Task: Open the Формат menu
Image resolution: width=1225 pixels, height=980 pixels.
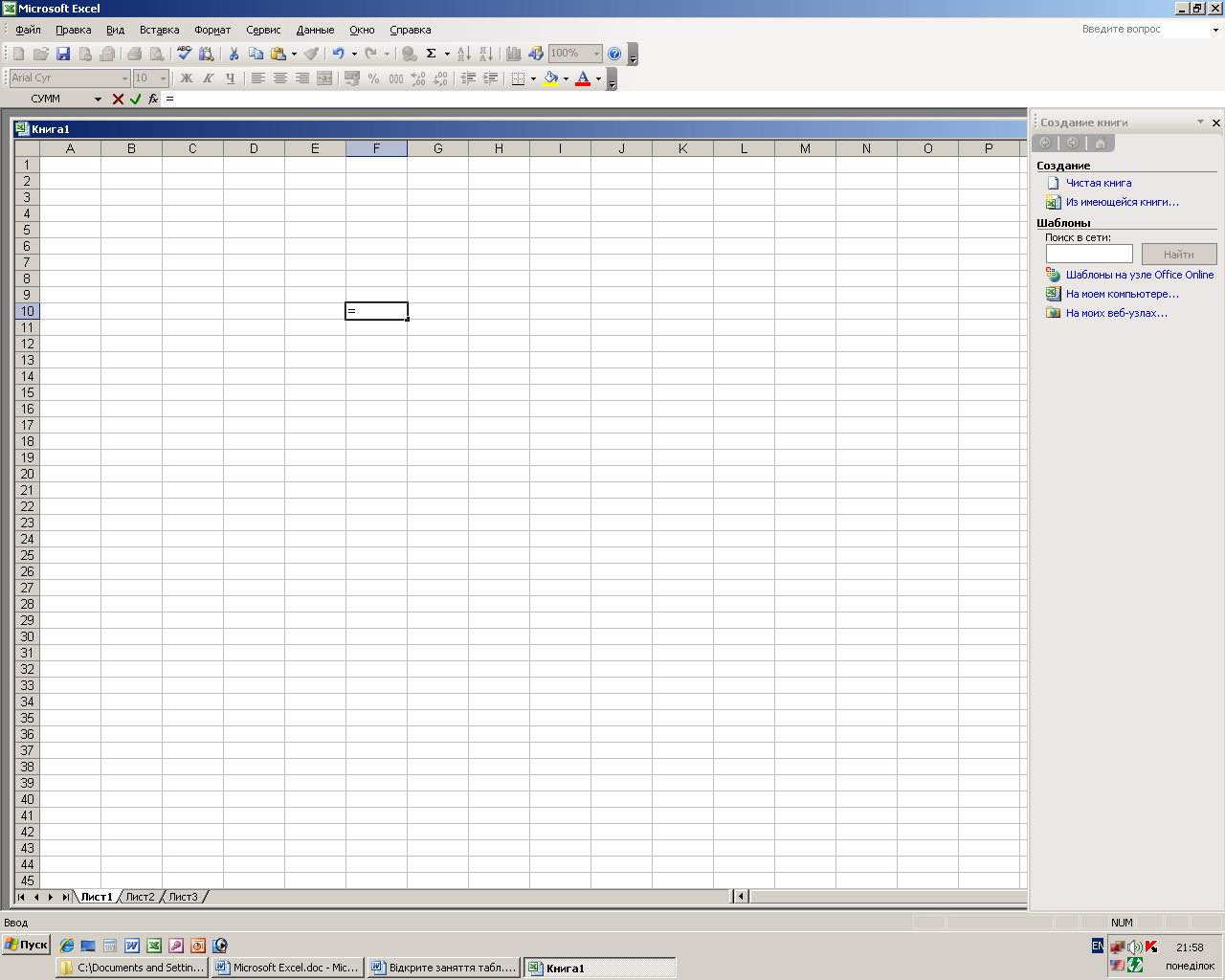Action: 212,30
